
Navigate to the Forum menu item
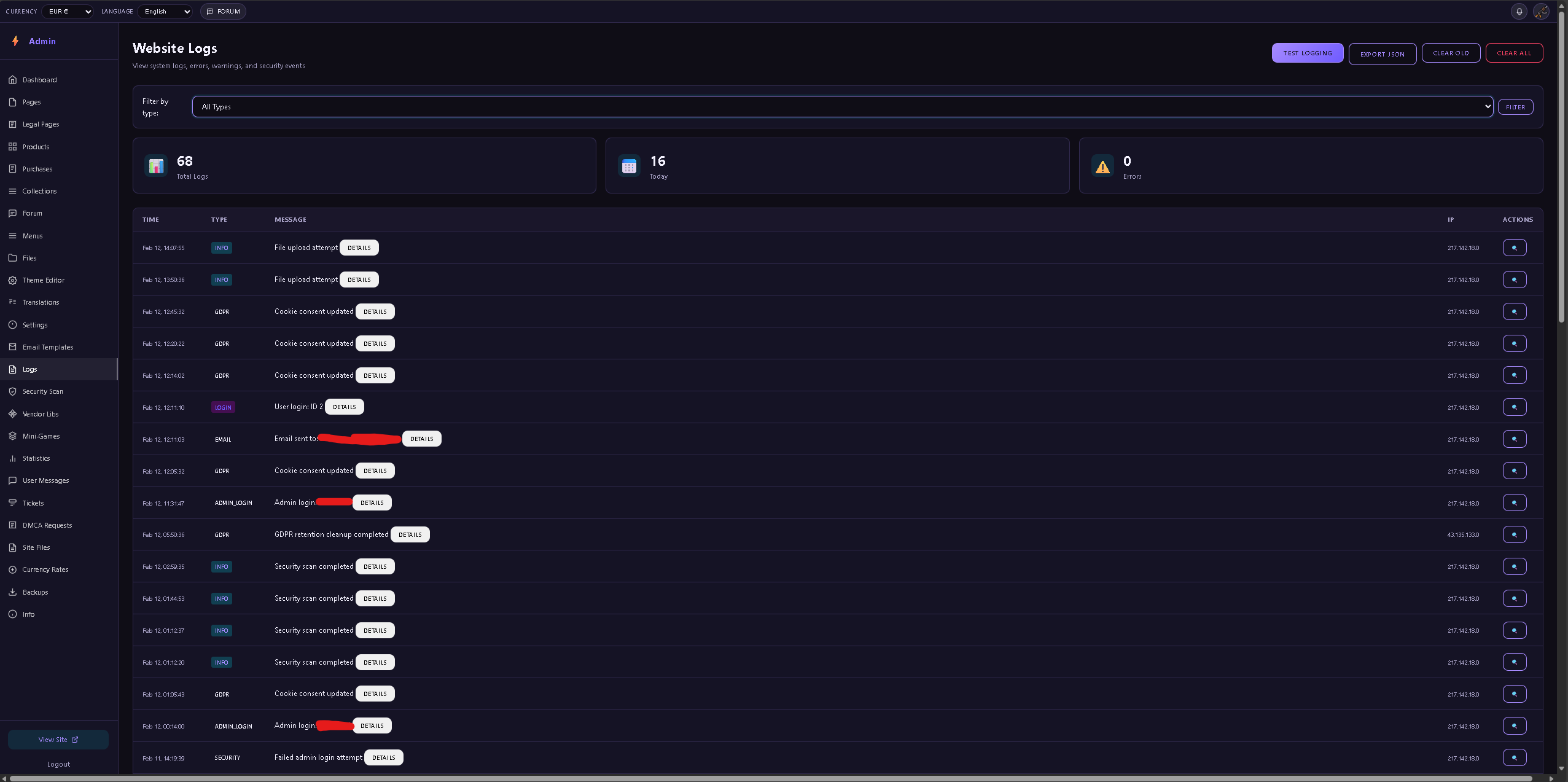click(x=32, y=213)
